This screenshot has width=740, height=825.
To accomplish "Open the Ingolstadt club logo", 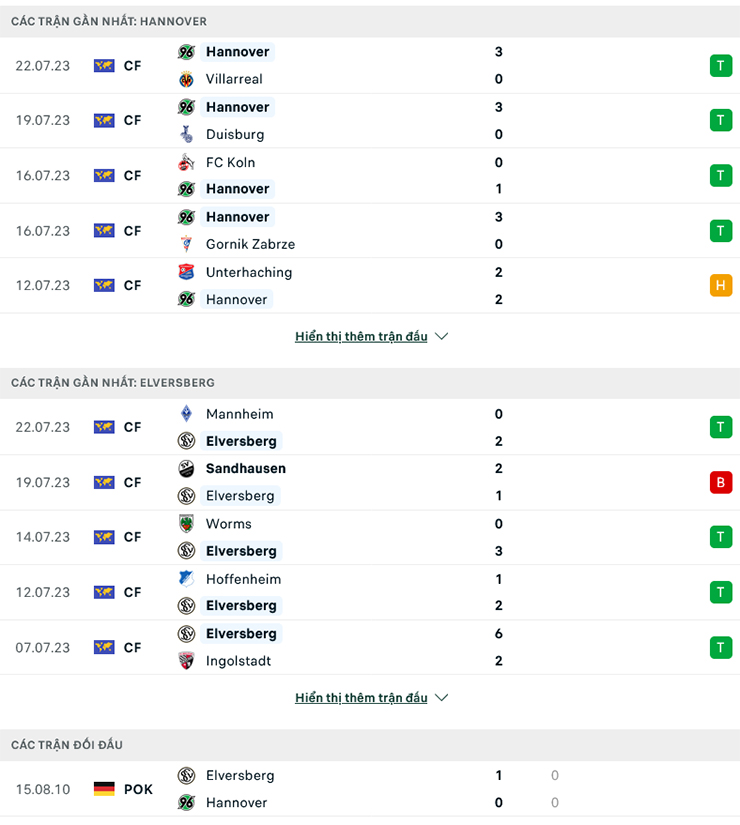I will (x=186, y=660).
